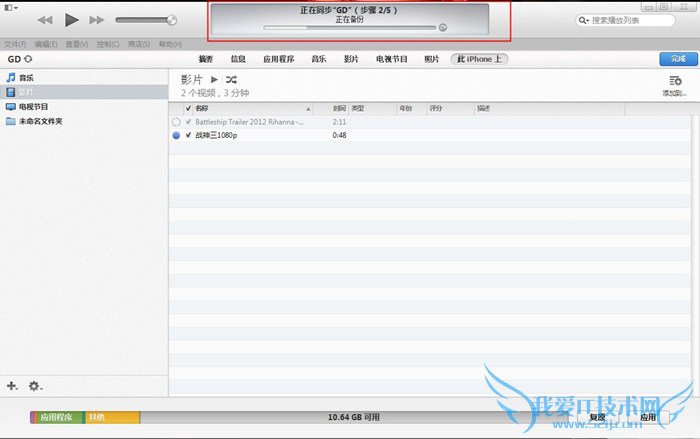700x439 pixels.
Task: Click the 复原 button
Action: coord(597,417)
